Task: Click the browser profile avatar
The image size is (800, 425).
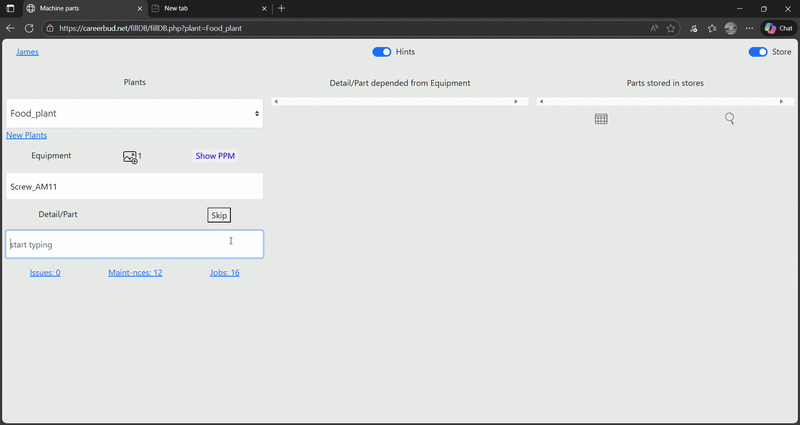Action: tap(731, 28)
